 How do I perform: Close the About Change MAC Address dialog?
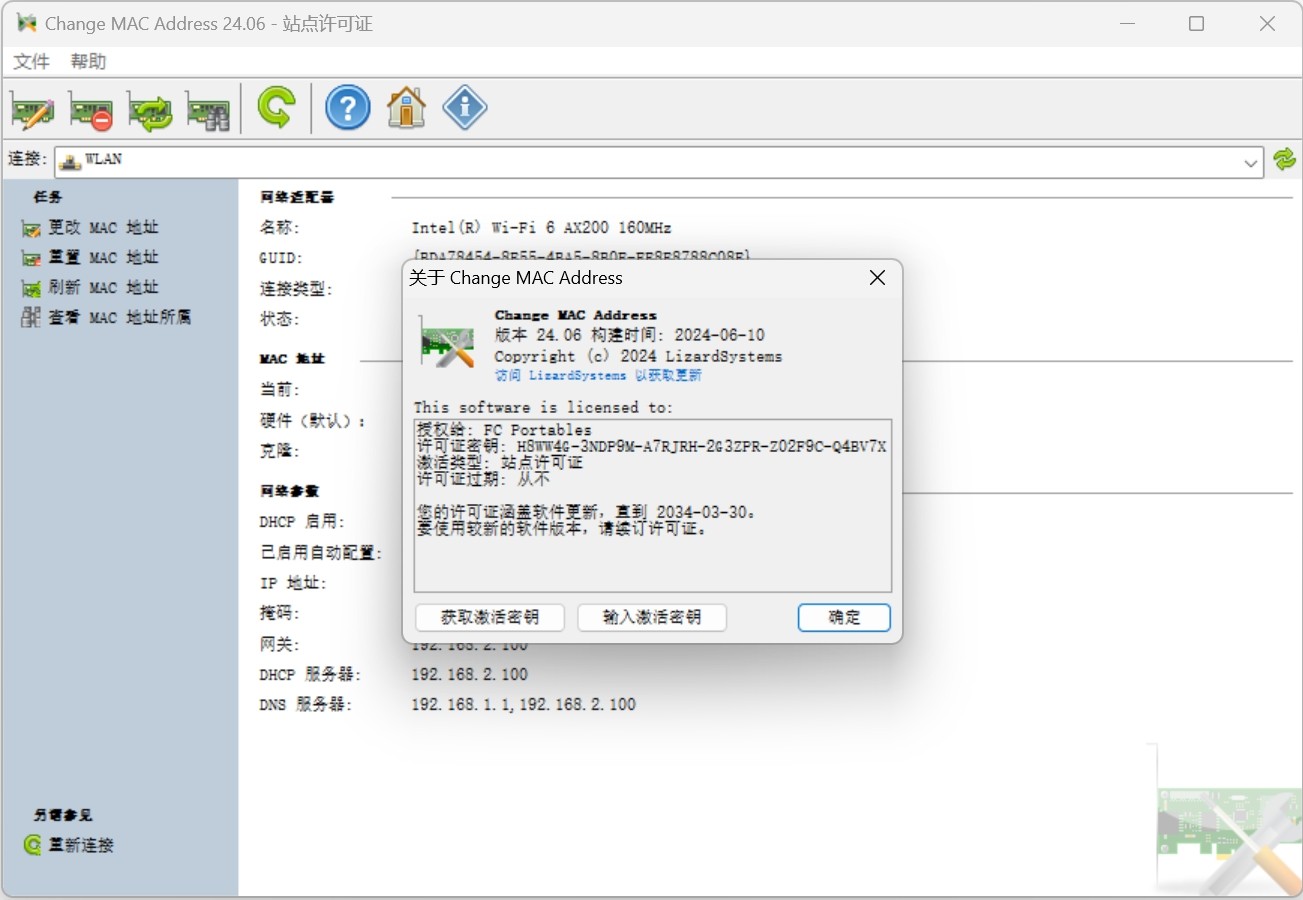tap(877, 278)
